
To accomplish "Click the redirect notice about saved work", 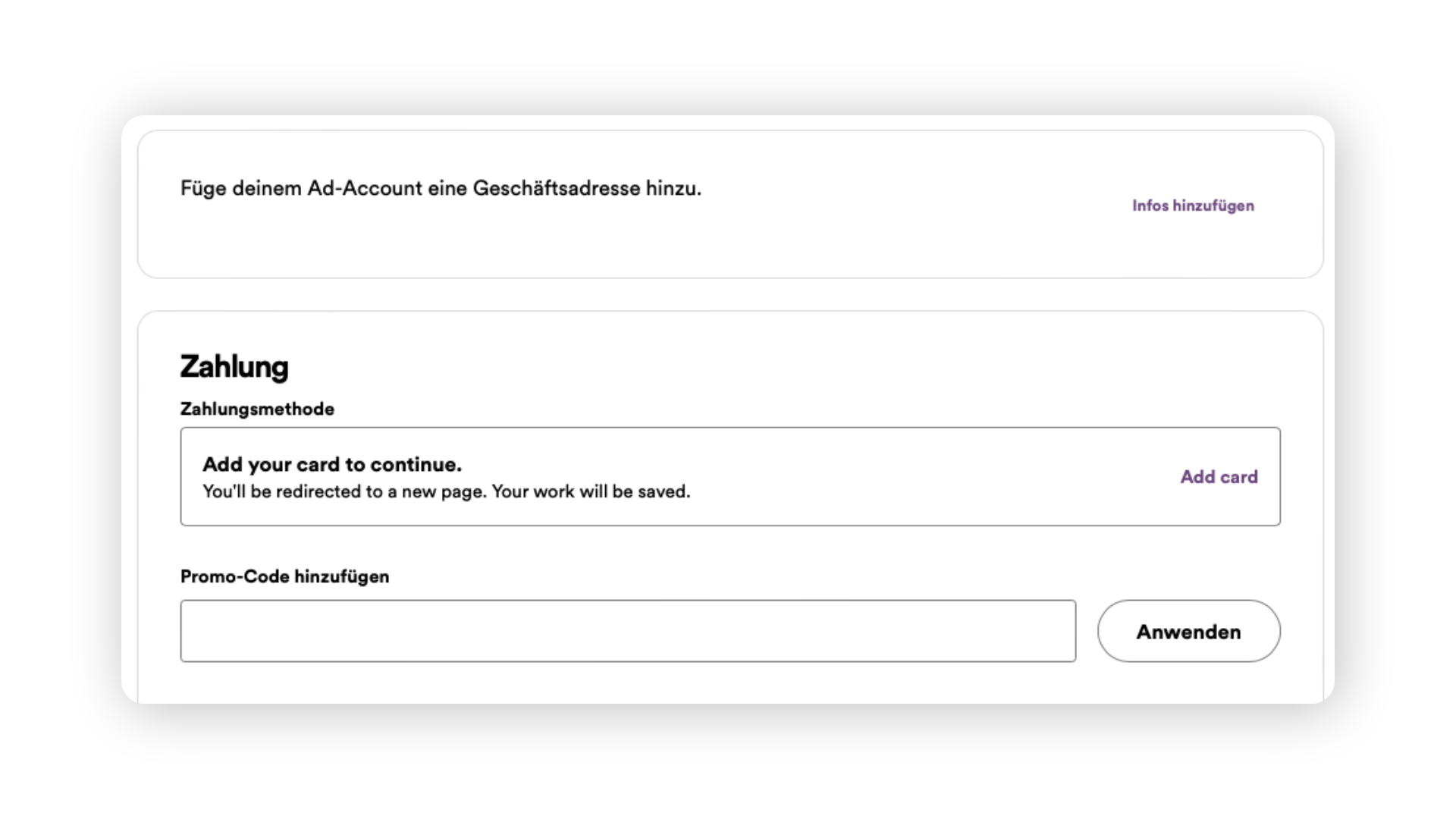I will tap(447, 491).
